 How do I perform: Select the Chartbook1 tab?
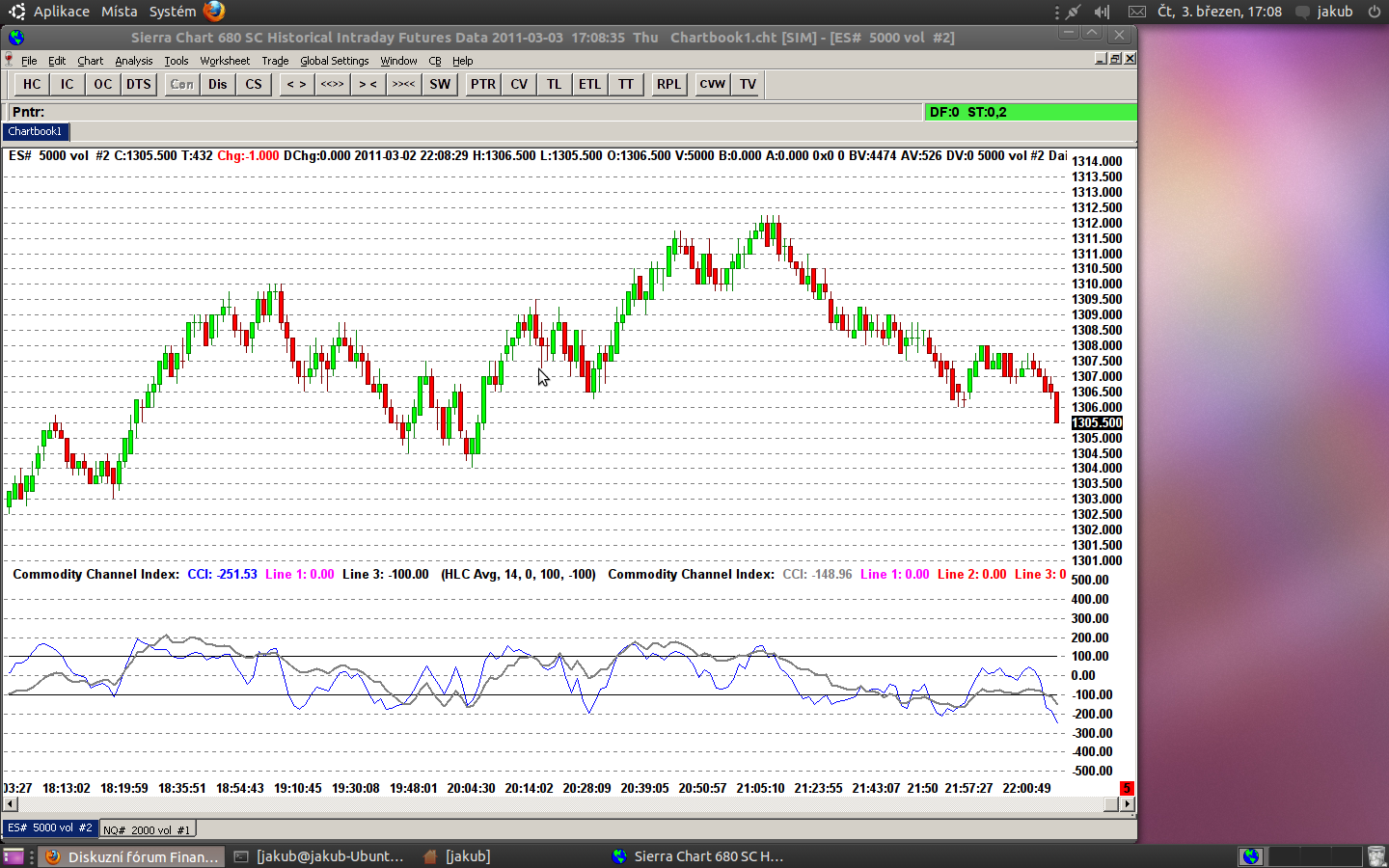coord(36,132)
